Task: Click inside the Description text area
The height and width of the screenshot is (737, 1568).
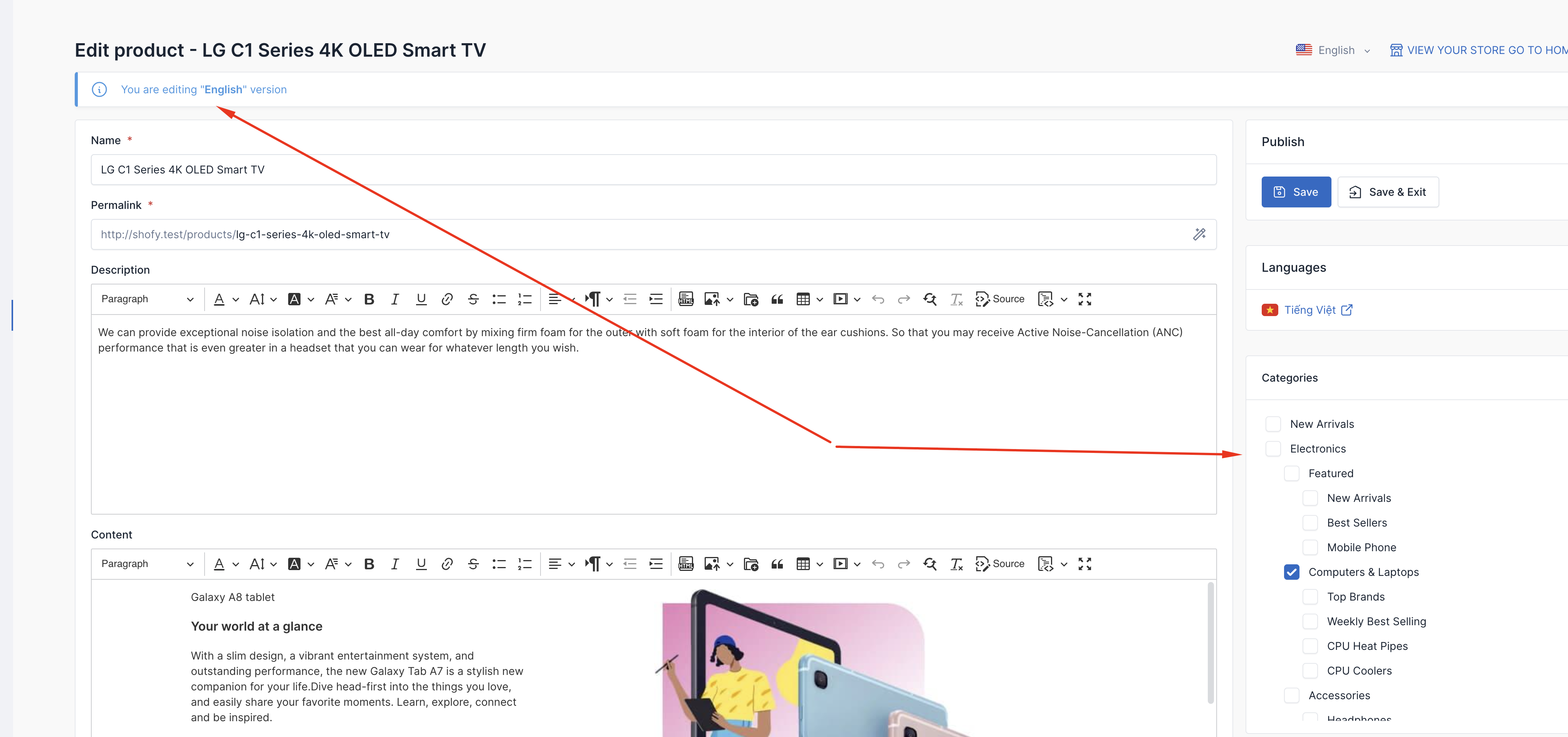Action: click(x=653, y=414)
